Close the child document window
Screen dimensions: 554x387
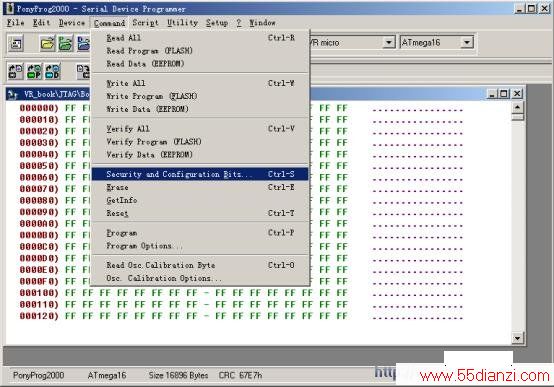coord(517,94)
